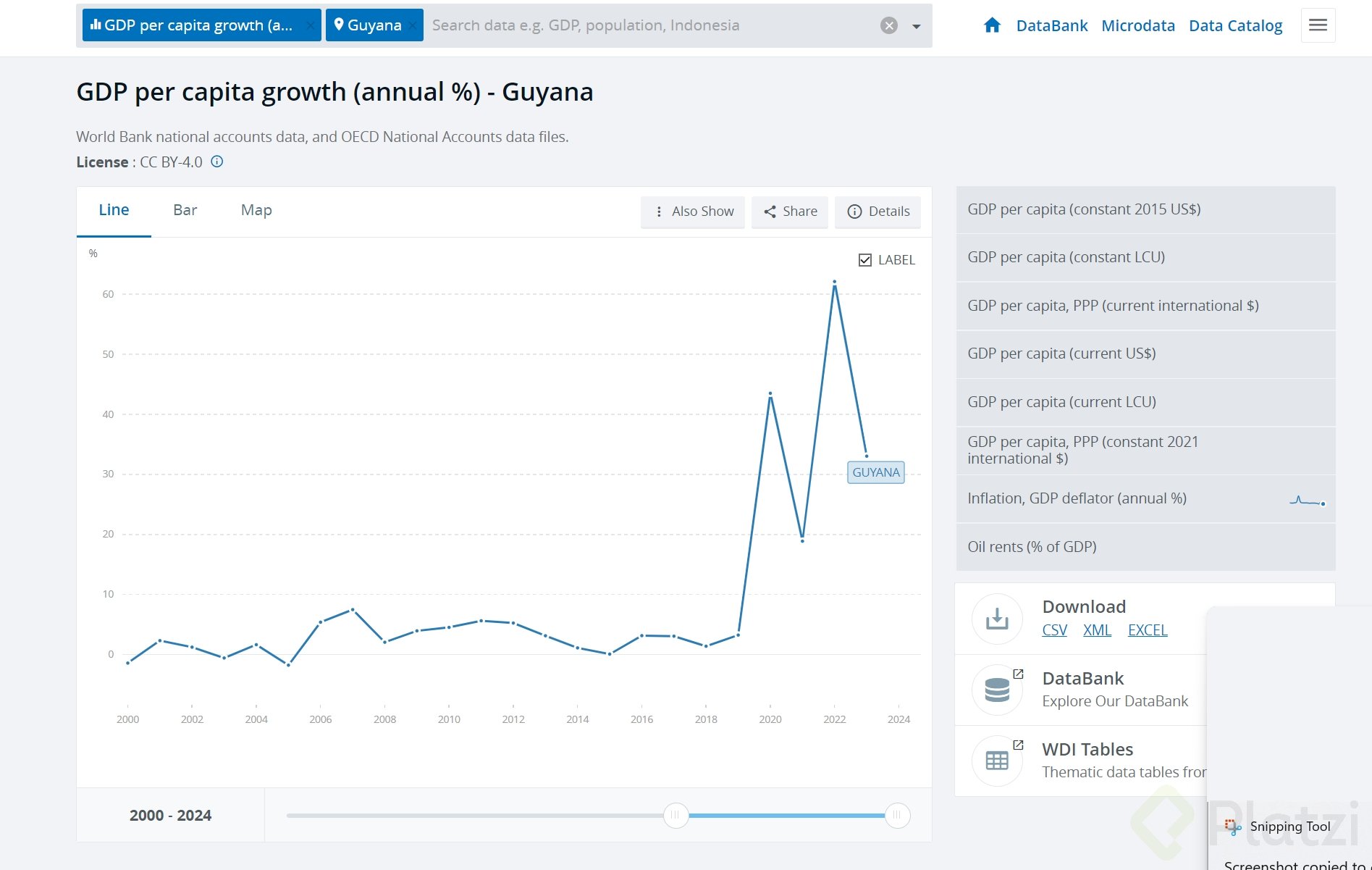Download data as CSV
The image size is (1372, 870).
click(x=1054, y=630)
